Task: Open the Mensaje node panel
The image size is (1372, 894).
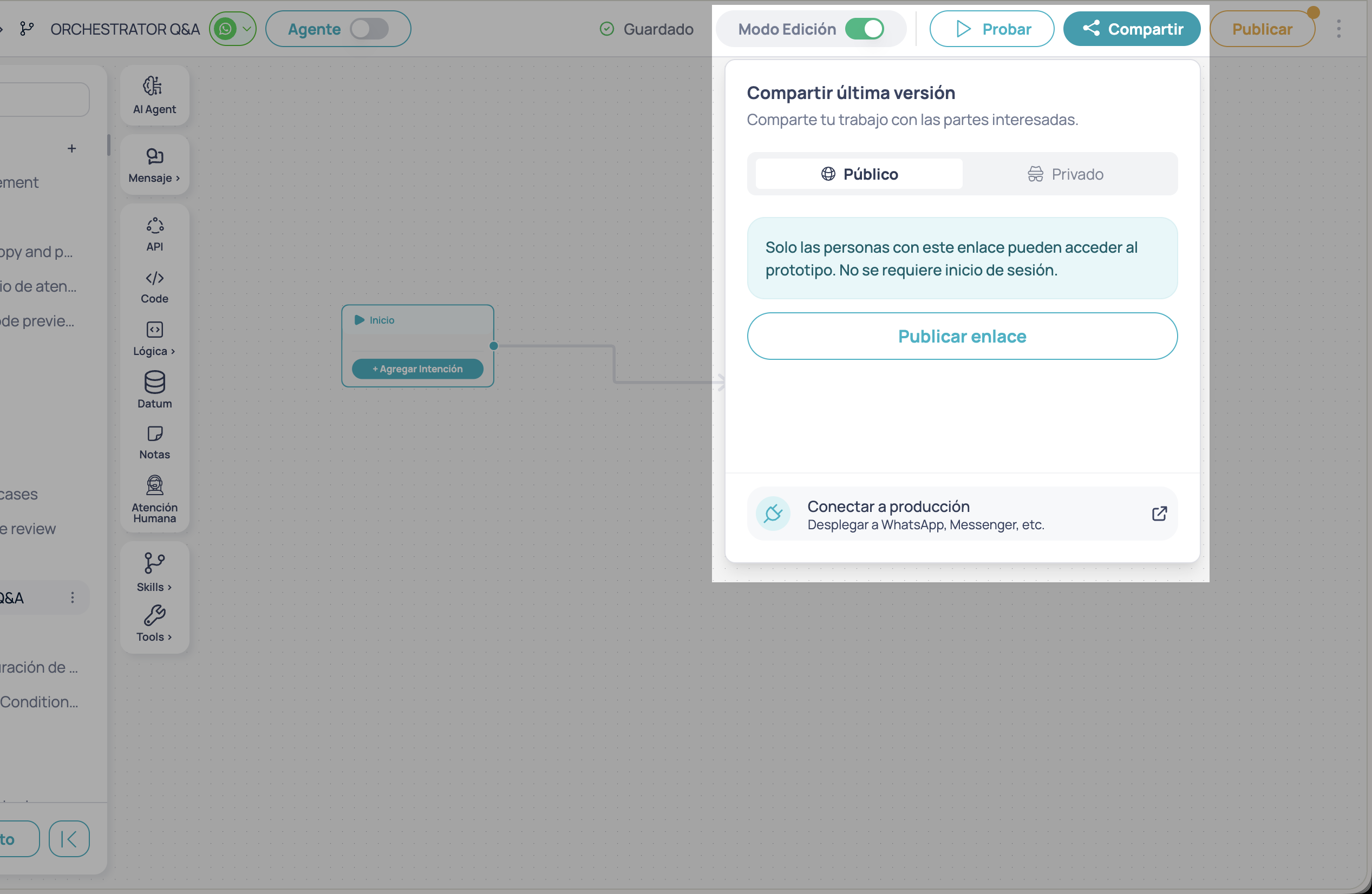Action: [154, 165]
